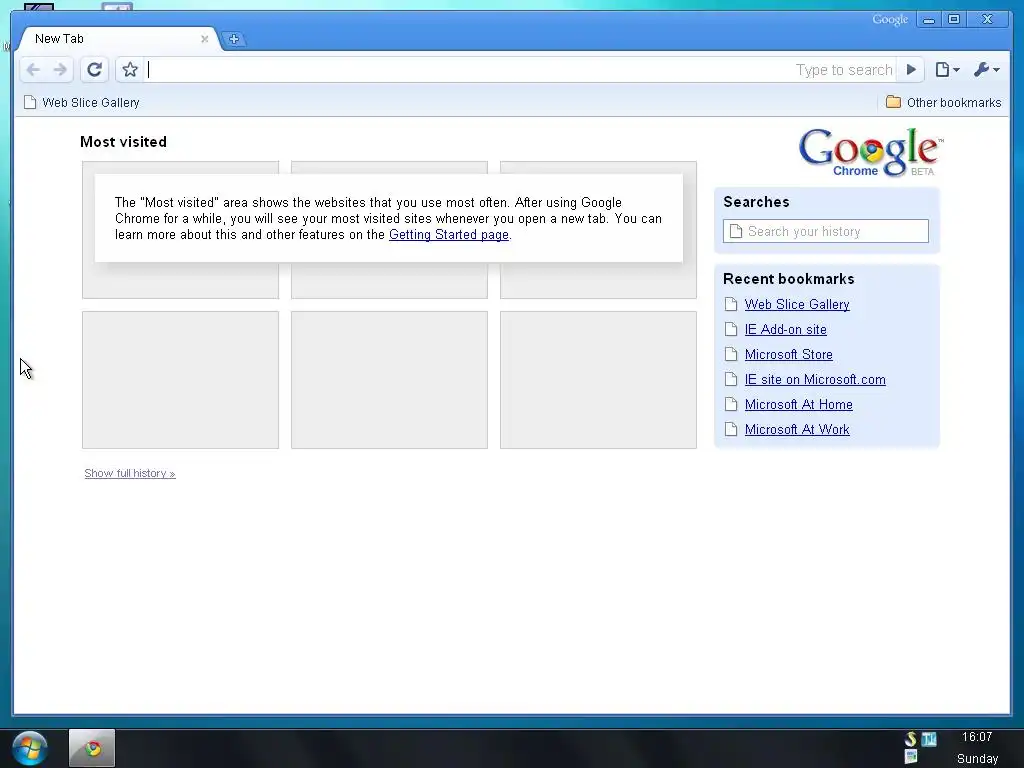Open the Getting Started page link

pos(449,234)
